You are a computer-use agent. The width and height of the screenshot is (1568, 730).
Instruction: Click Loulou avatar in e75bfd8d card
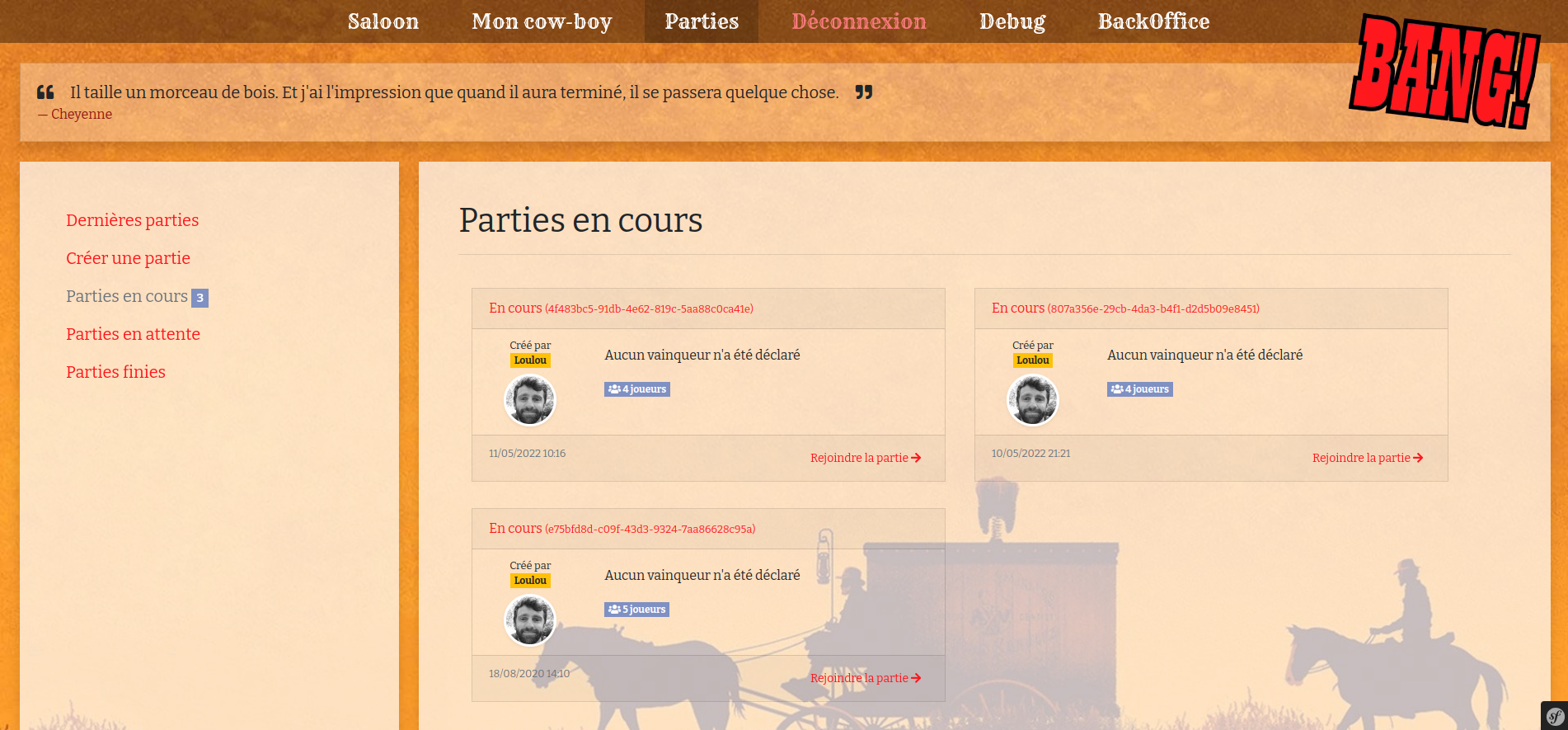[x=530, y=620]
